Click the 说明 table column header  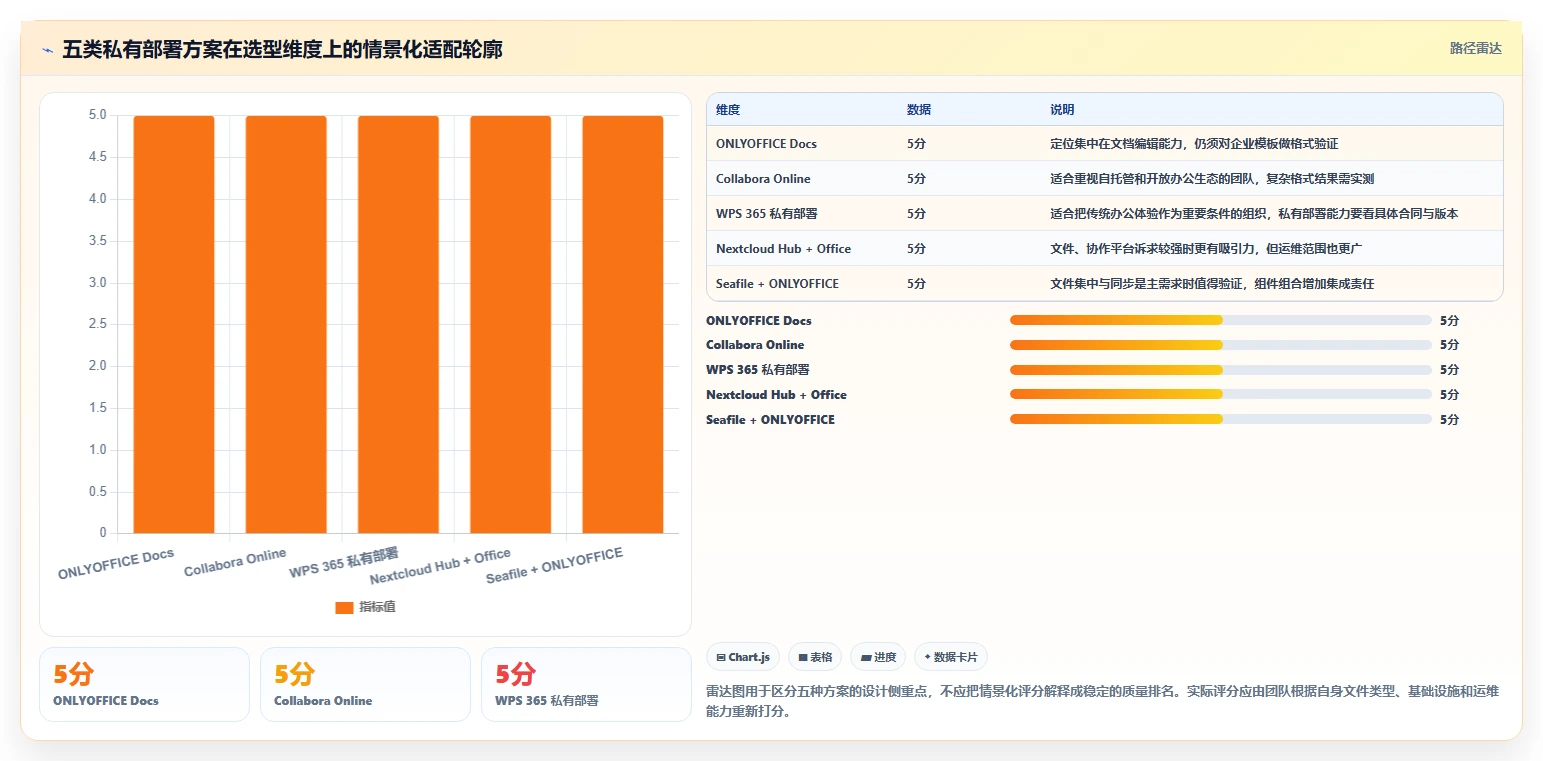(x=1062, y=110)
